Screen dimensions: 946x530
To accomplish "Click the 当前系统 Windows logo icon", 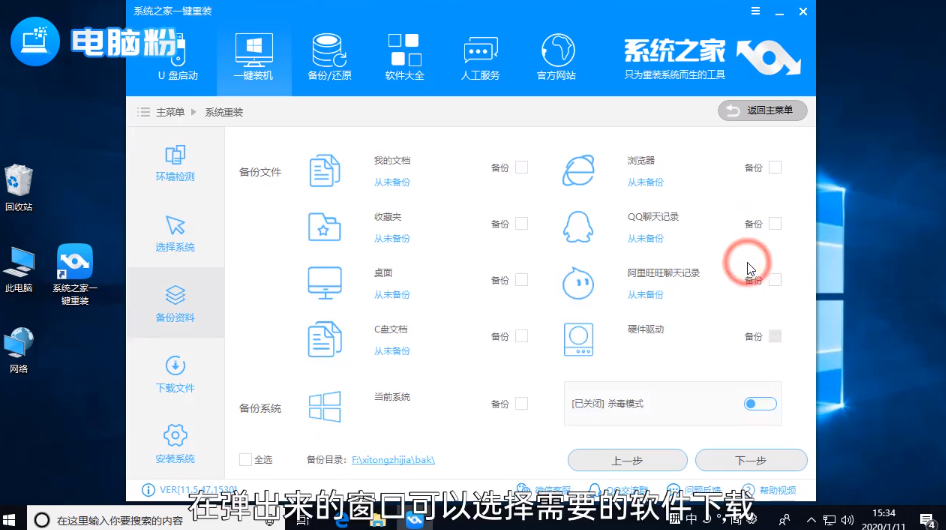I will [x=325, y=406].
